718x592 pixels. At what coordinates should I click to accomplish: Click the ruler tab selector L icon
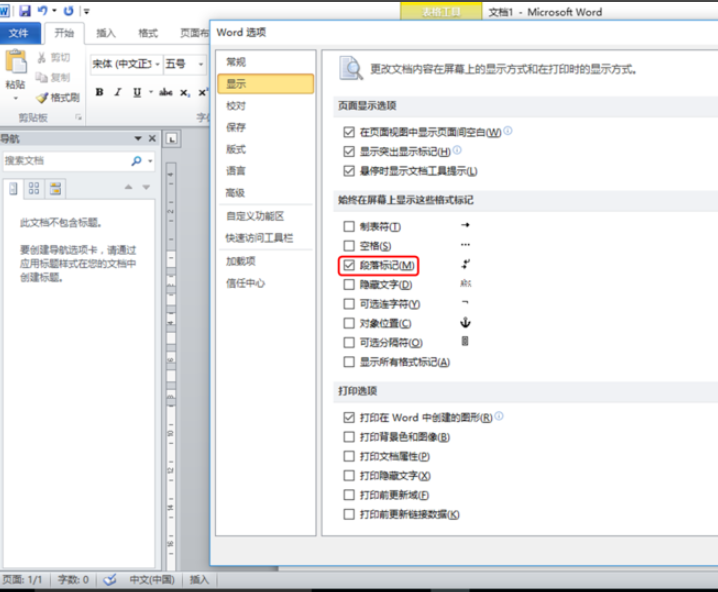[x=172, y=139]
